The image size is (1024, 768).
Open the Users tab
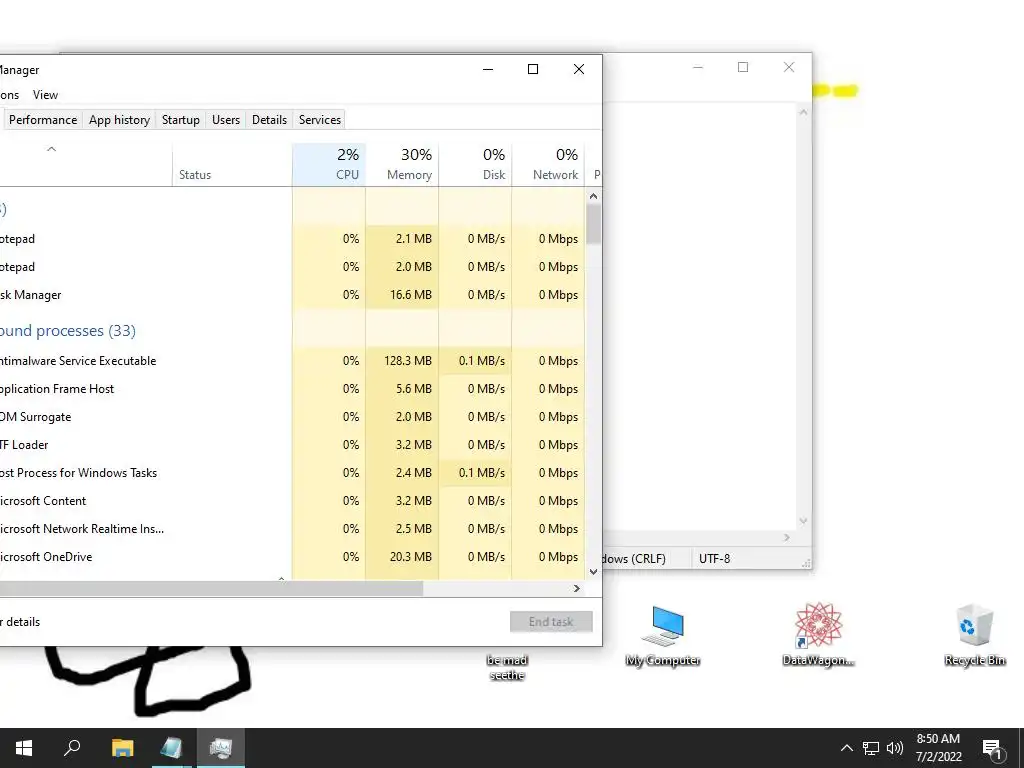pyautogui.click(x=226, y=120)
